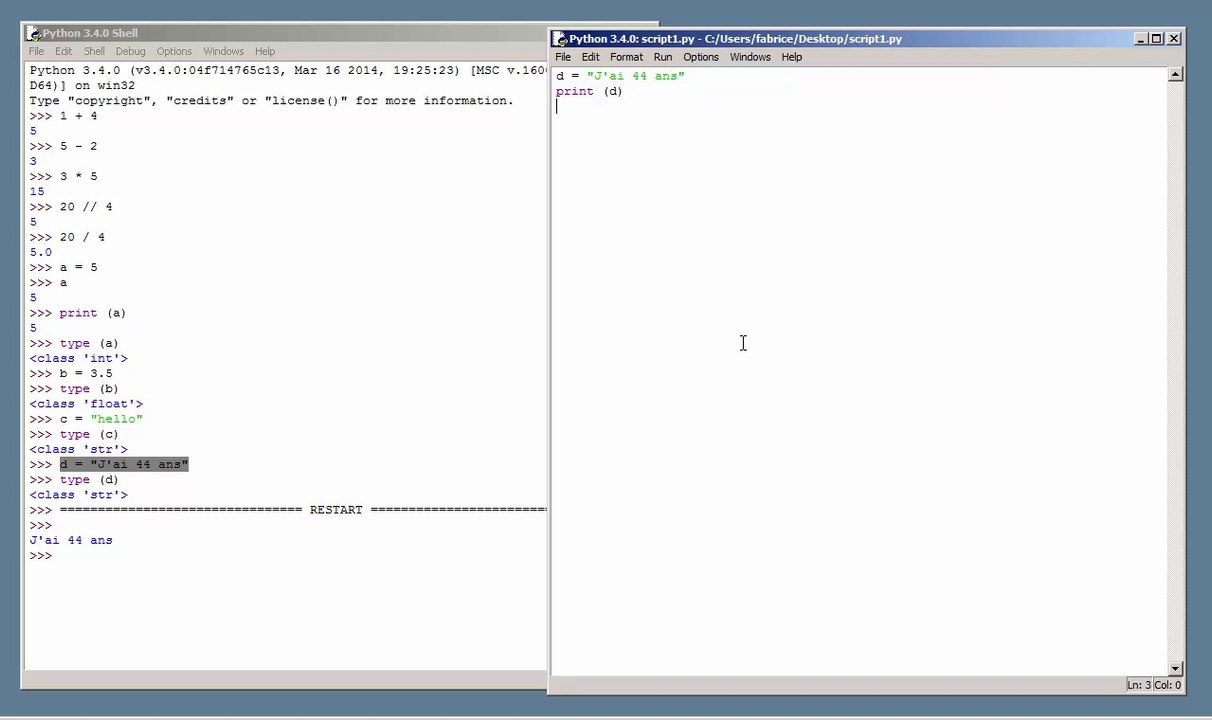Click shell line 5 - 2
Image resolution: width=1212 pixels, height=720 pixels.
[63, 146]
